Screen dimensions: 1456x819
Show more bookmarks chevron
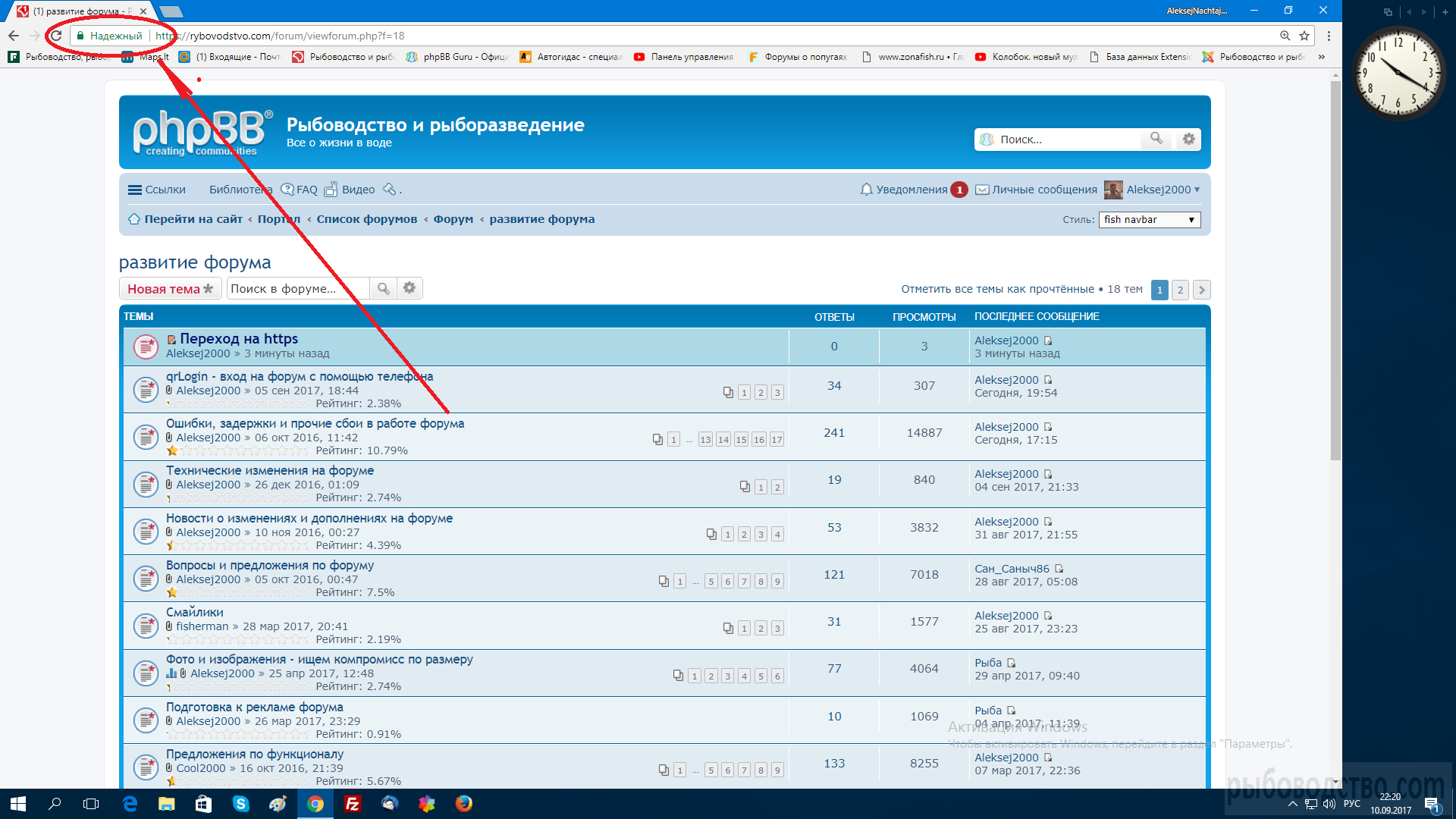pyautogui.click(x=1322, y=57)
